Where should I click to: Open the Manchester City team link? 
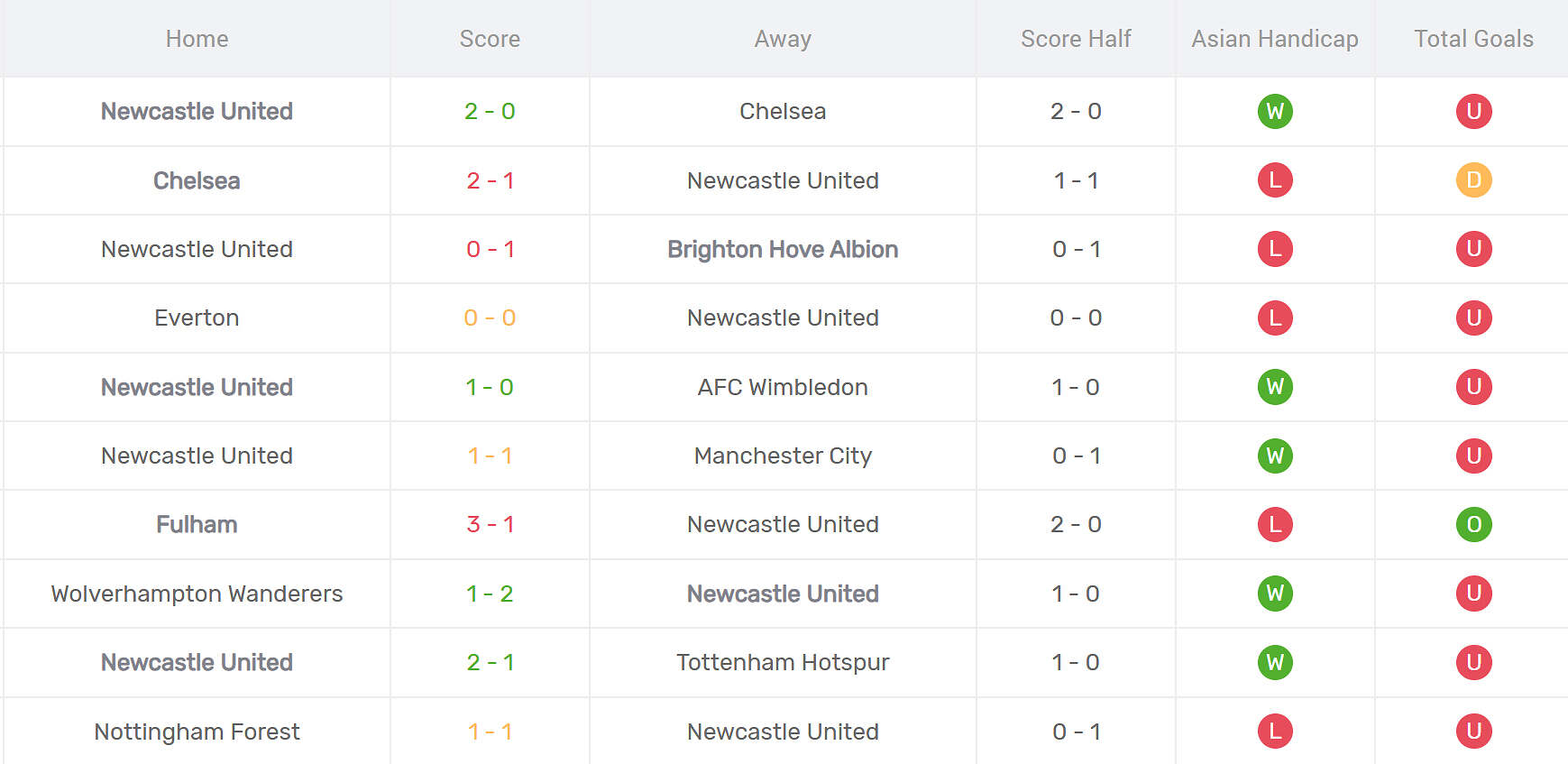(x=783, y=456)
